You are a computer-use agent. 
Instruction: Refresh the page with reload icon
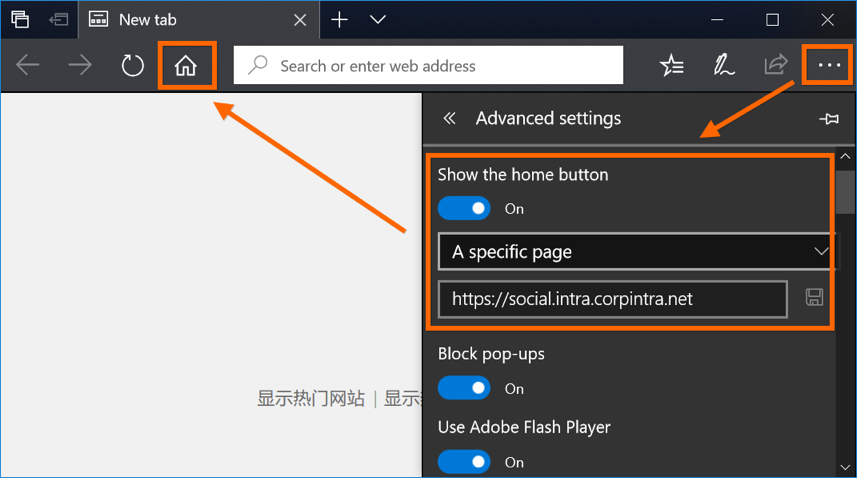coord(133,66)
